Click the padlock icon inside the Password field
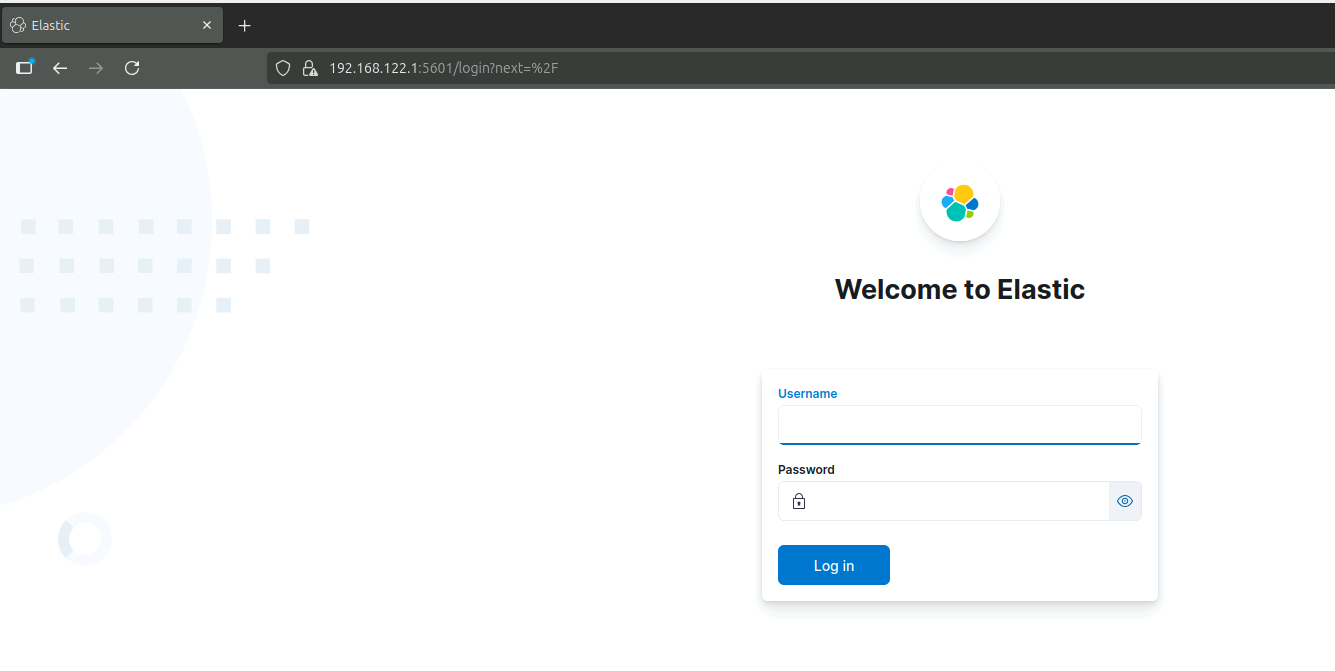The image size is (1335, 671). click(799, 501)
